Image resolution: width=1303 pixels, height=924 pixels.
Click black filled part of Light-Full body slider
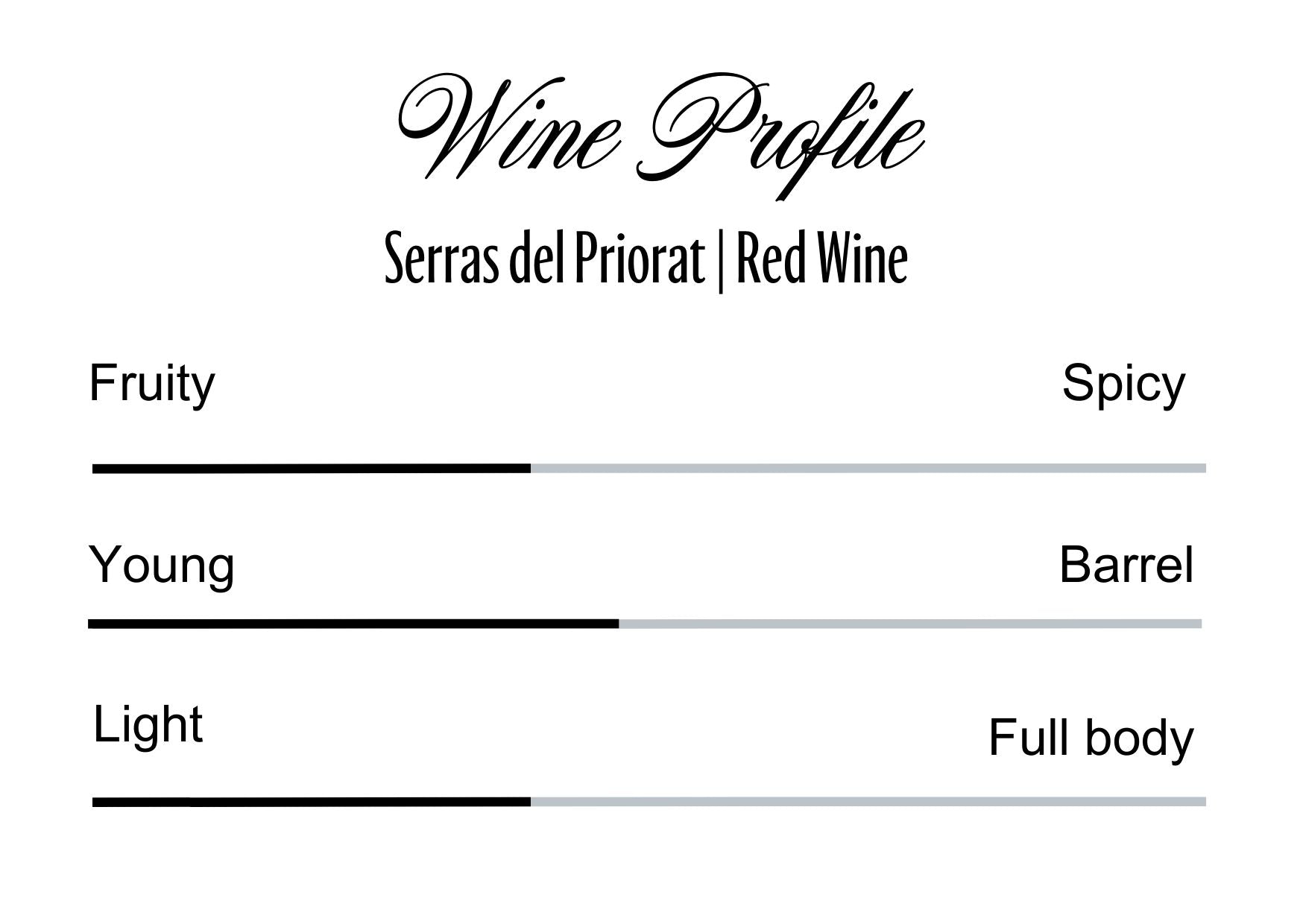pos(312,802)
